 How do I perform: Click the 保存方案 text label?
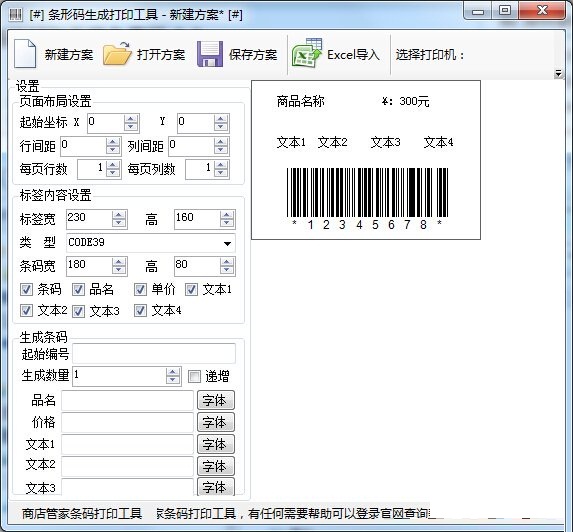click(x=253, y=55)
